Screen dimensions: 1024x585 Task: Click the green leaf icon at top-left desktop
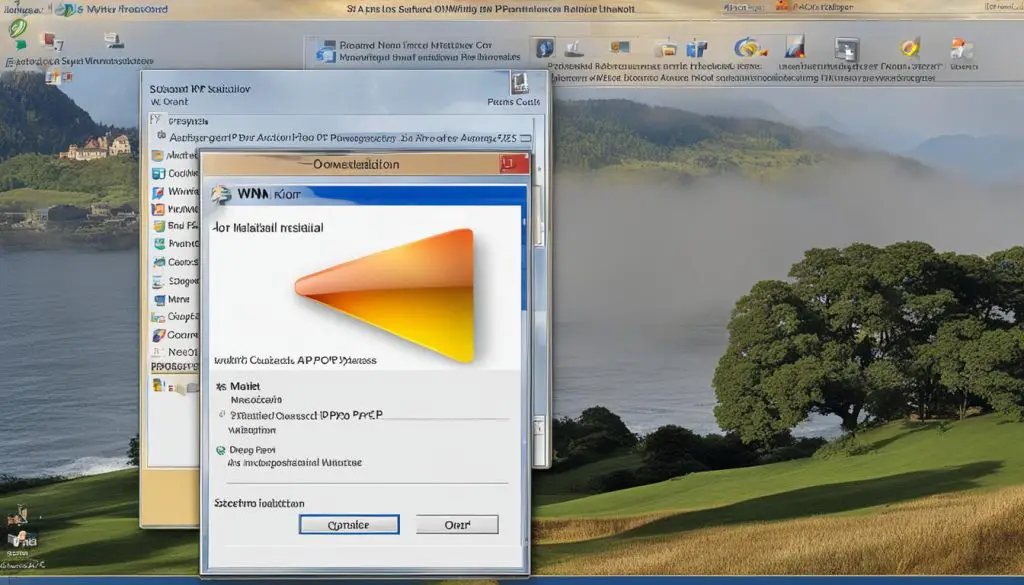coord(18,29)
